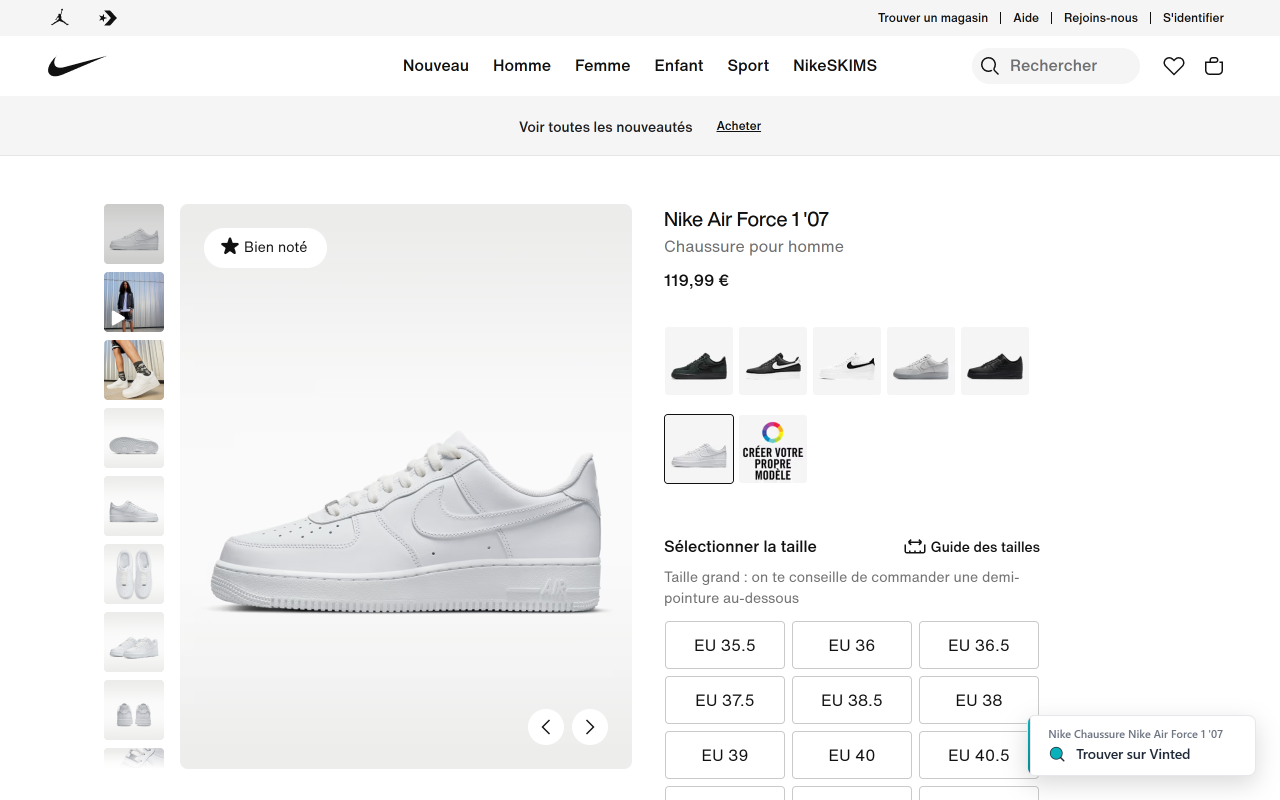Open the Nouveau menu
Image resolution: width=1280 pixels, height=800 pixels.
pyautogui.click(x=436, y=66)
